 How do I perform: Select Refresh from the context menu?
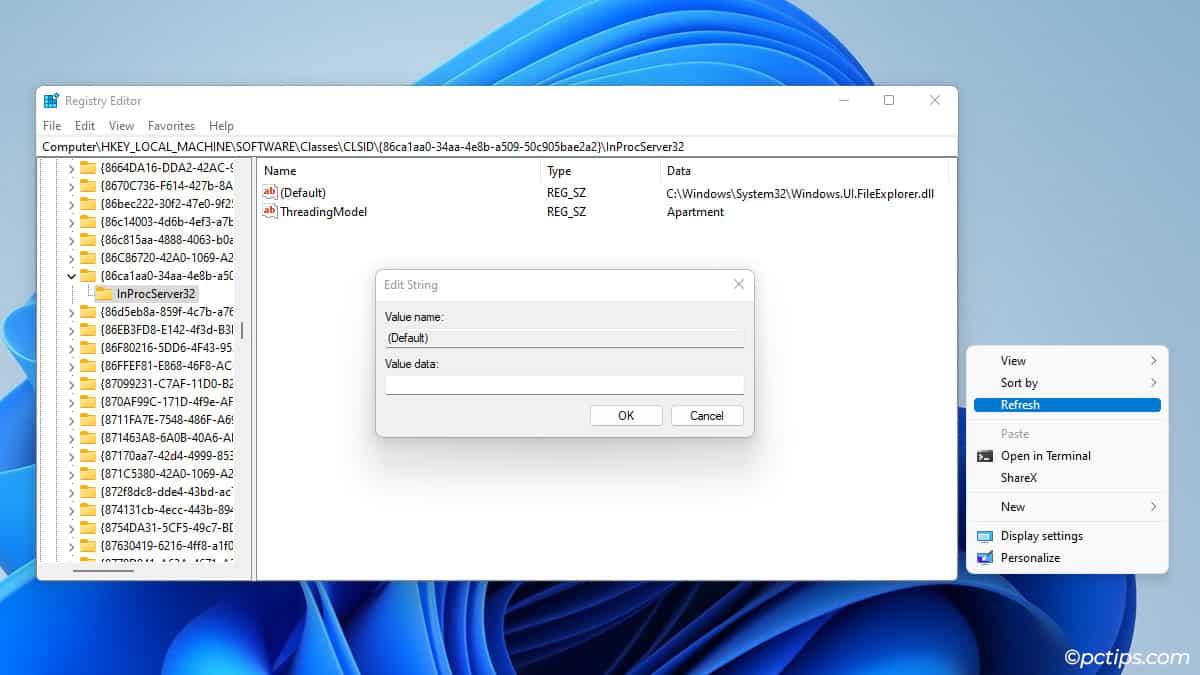click(x=1020, y=404)
